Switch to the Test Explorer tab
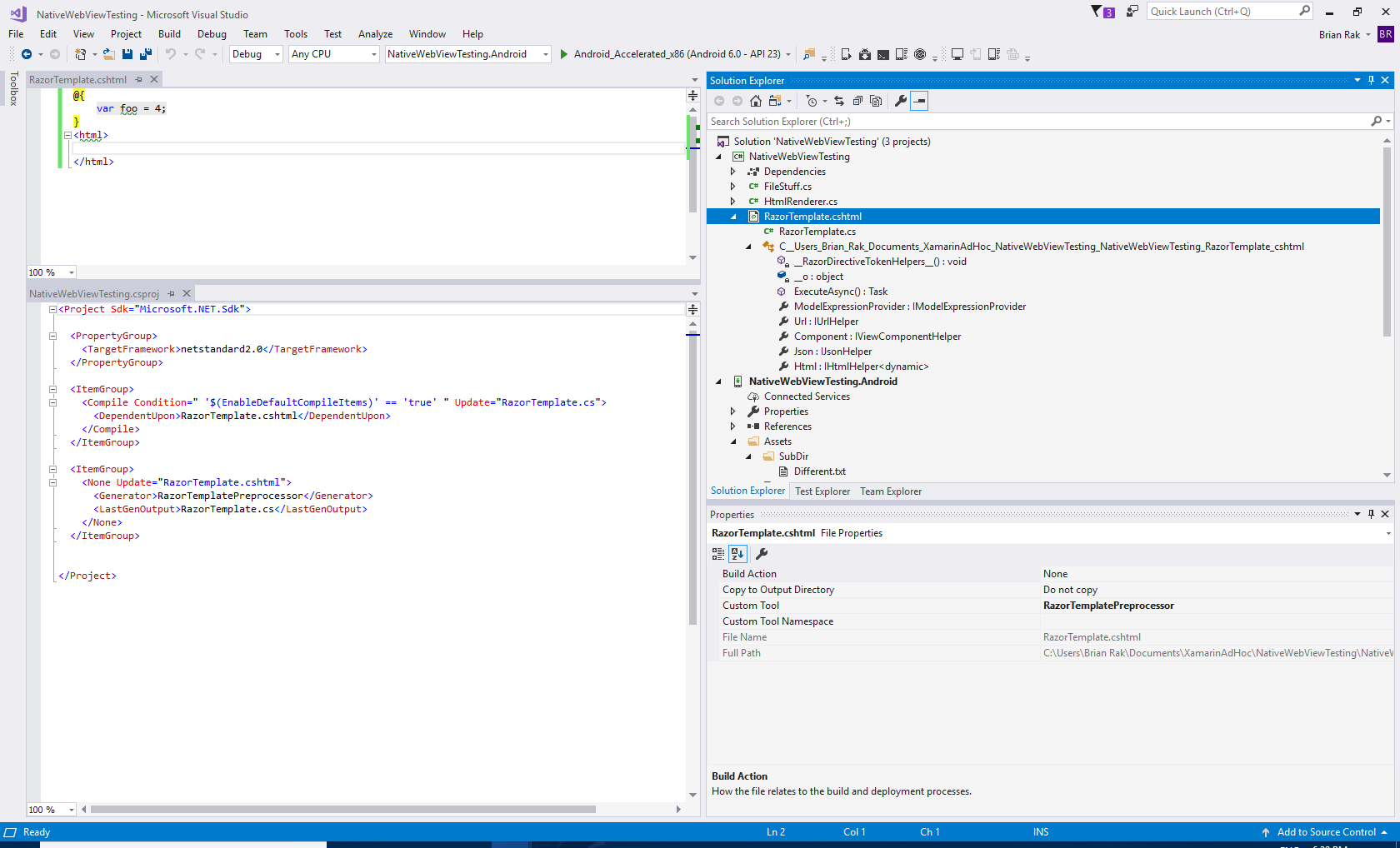Image resolution: width=1400 pixels, height=848 pixels. (822, 491)
